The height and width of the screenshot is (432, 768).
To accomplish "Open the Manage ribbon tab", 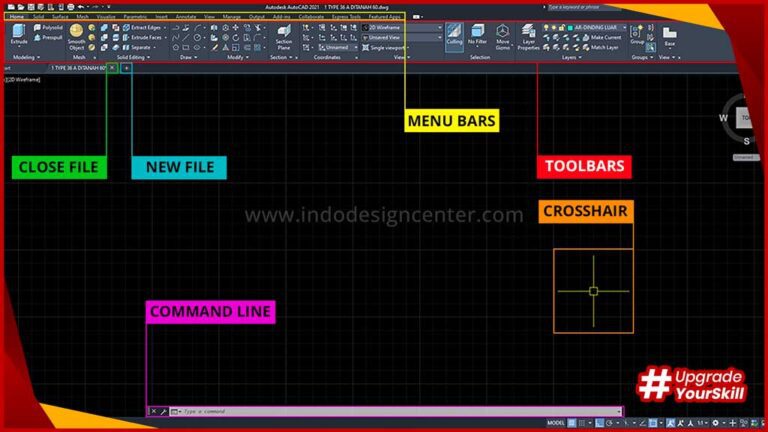I will tap(232, 17).
